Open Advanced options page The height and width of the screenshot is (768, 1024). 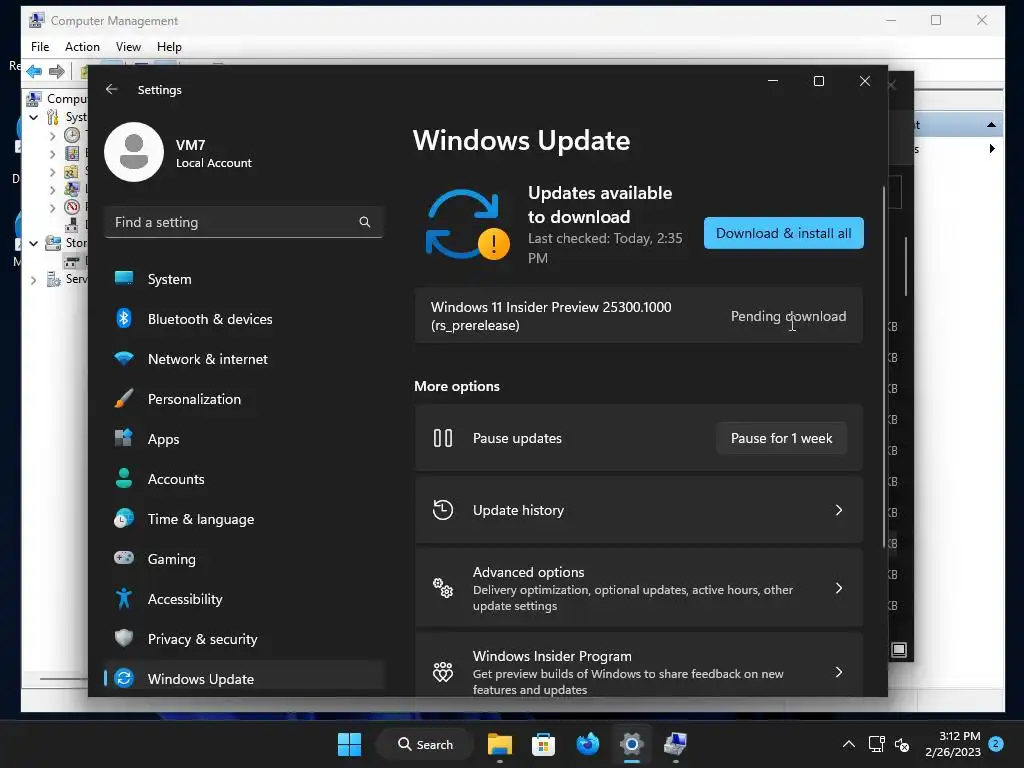pos(639,588)
